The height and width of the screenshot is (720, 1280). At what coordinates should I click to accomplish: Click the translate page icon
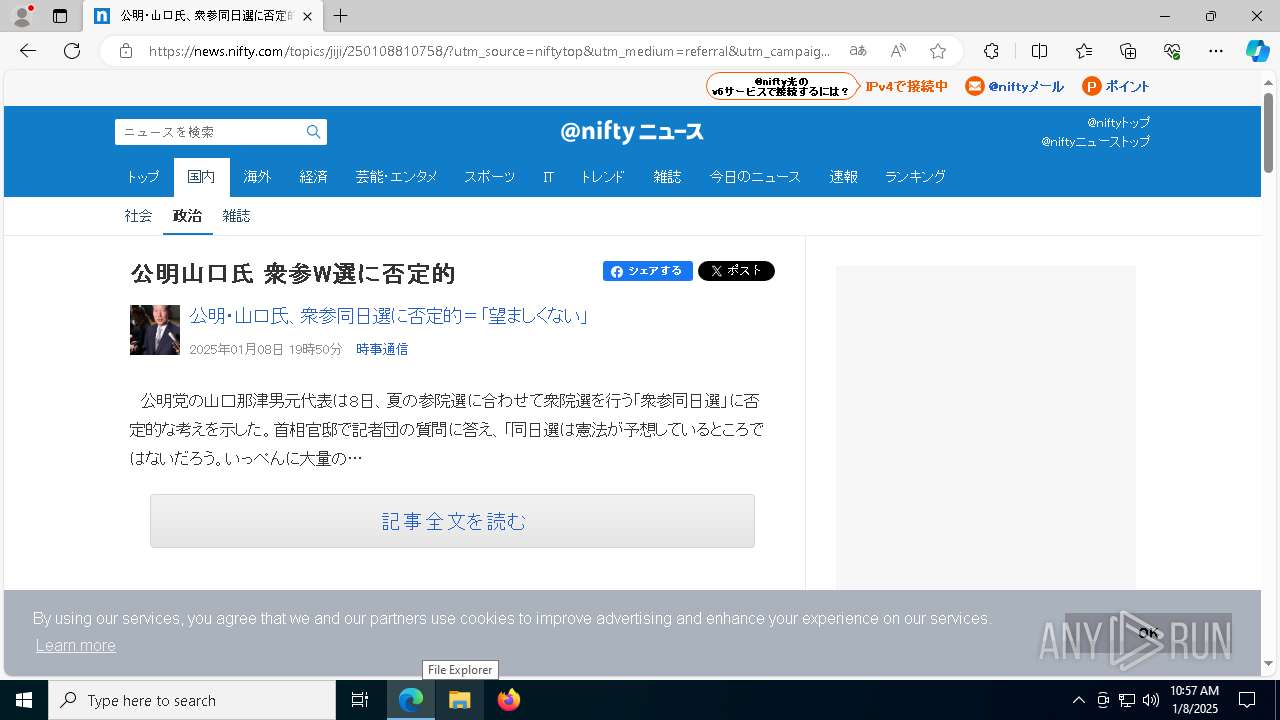[858, 51]
